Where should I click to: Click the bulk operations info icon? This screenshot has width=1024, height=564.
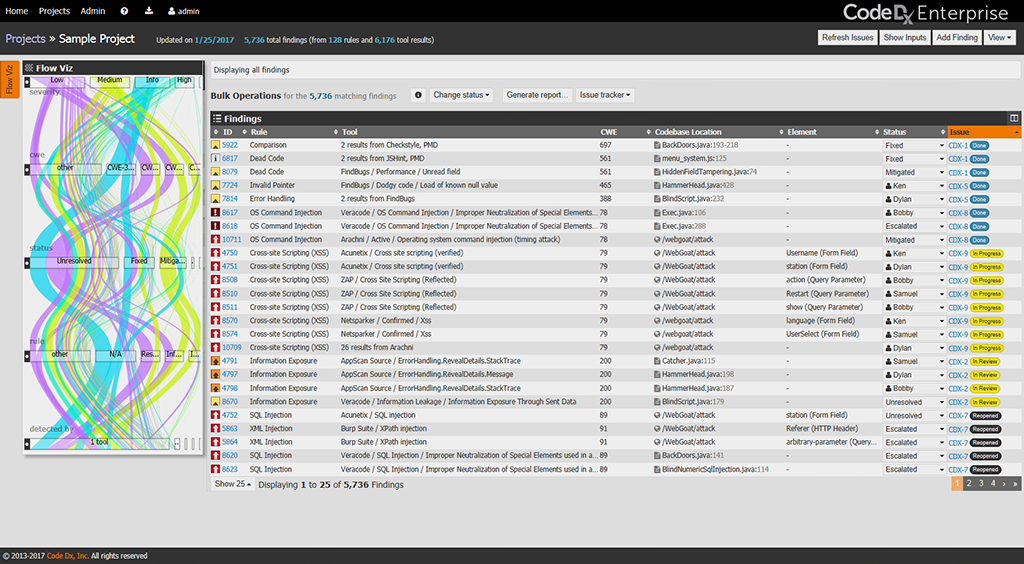click(x=418, y=95)
